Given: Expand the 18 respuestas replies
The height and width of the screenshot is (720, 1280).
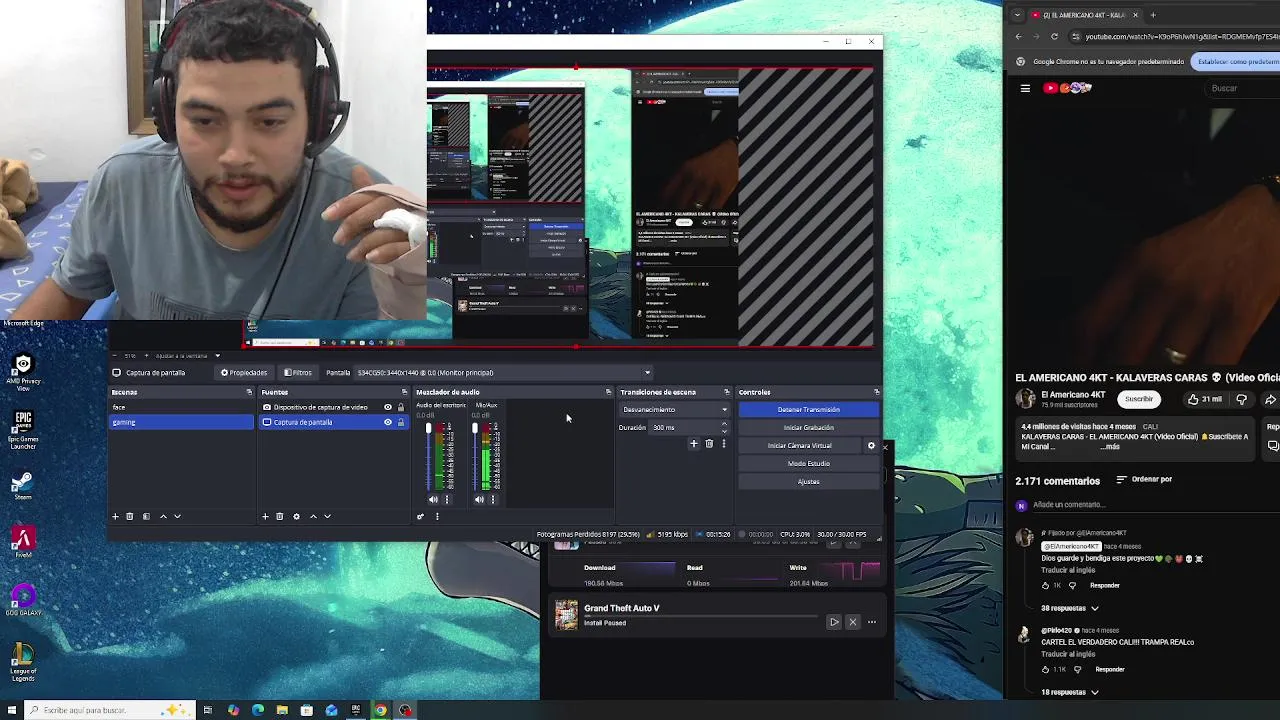Looking at the screenshot, I should 1070,692.
